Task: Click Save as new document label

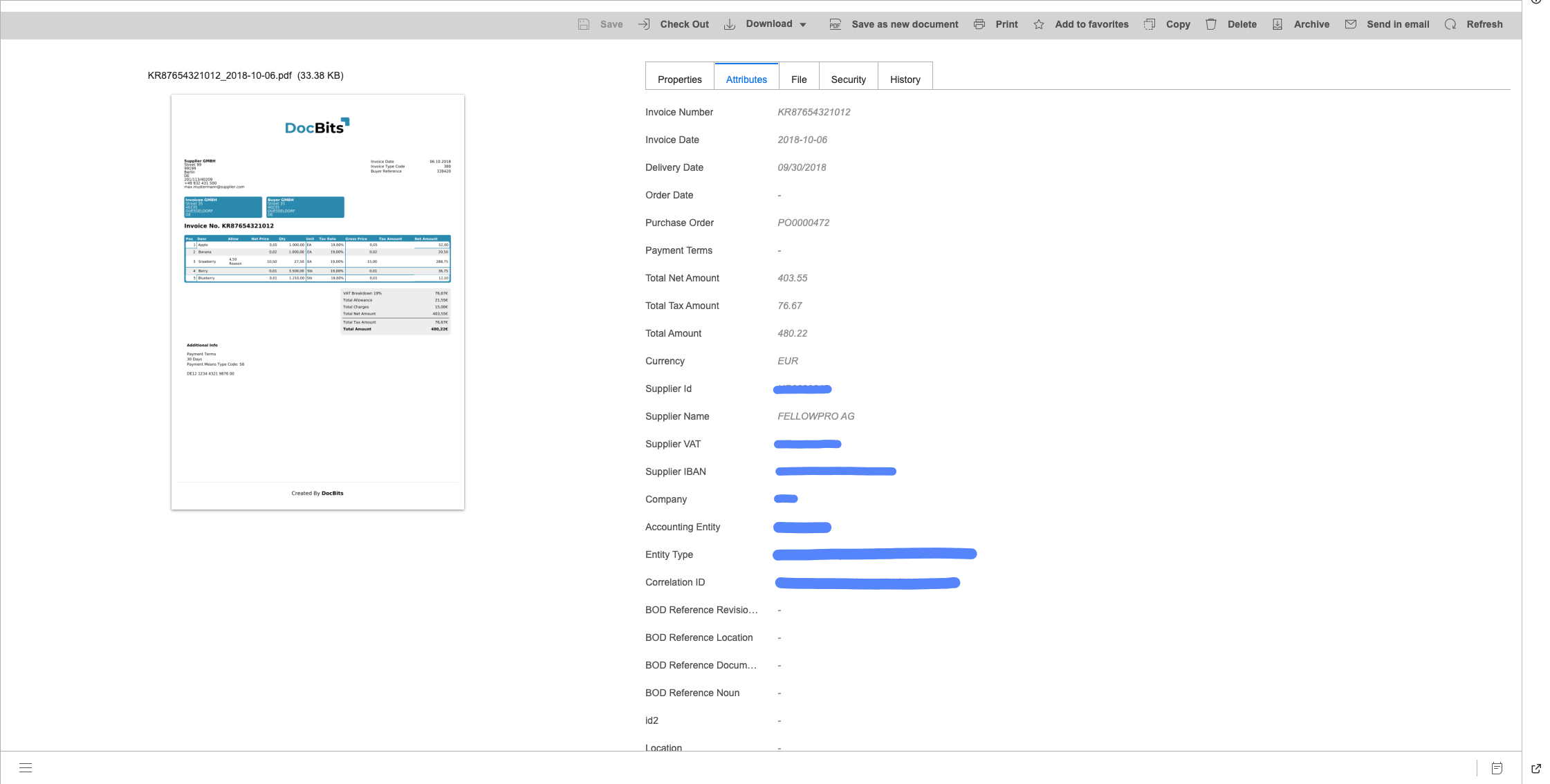Action: point(905,24)
